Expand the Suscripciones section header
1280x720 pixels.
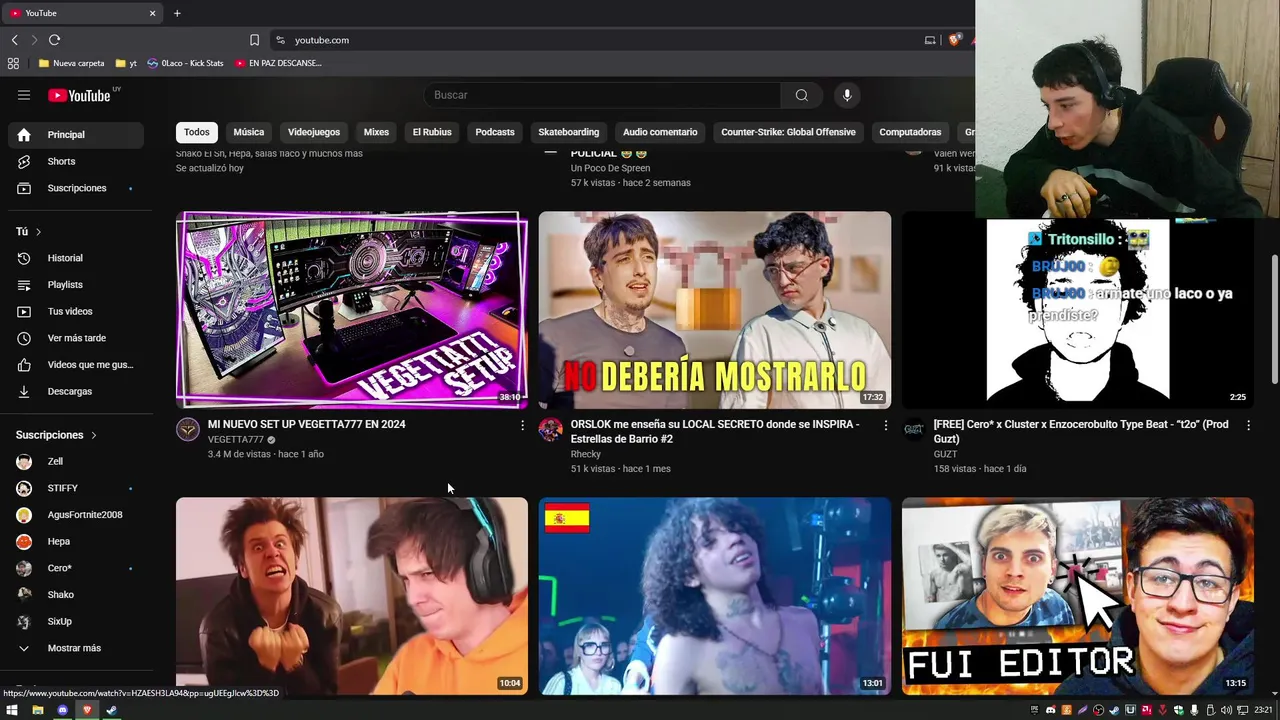click(56, 435)
